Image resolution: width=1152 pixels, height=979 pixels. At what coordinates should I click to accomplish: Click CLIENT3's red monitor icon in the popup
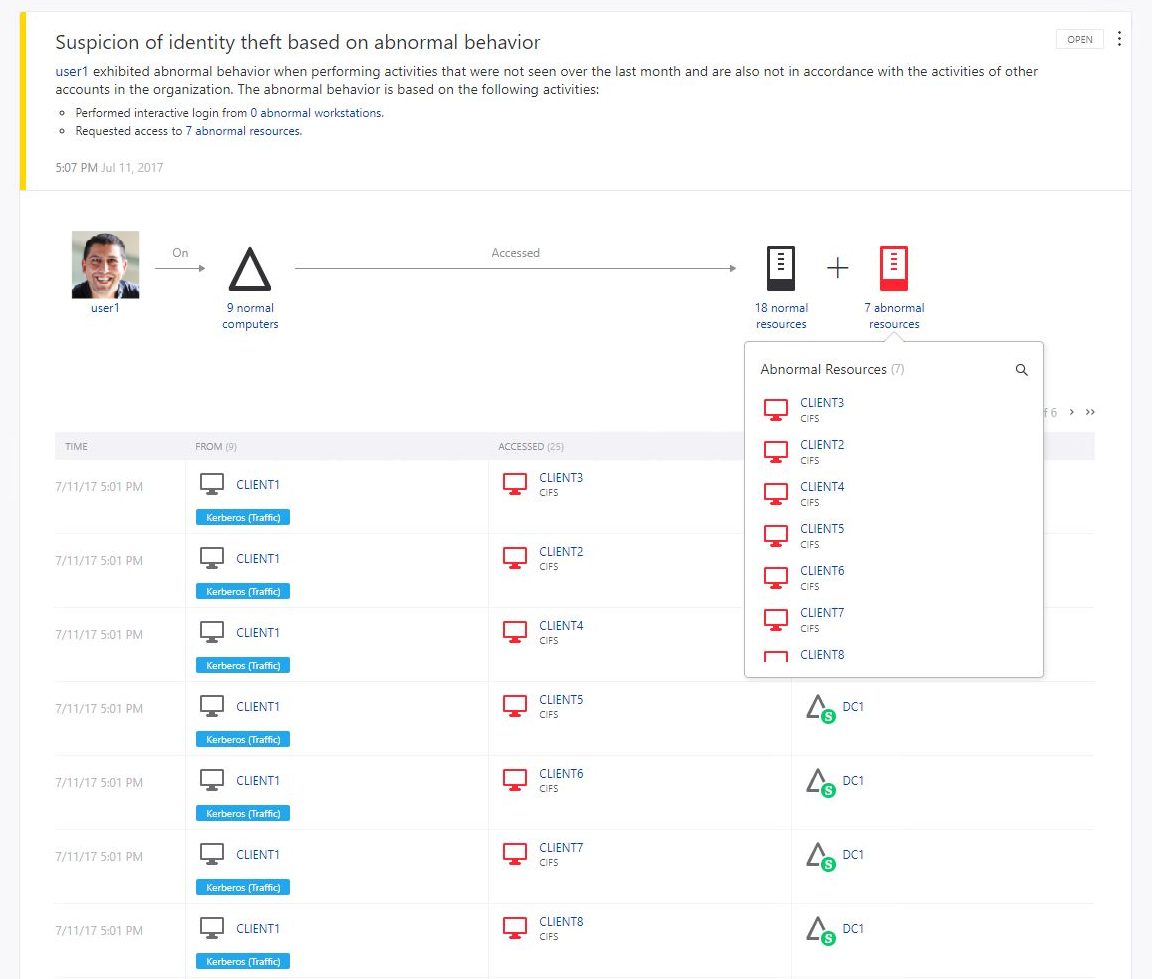coord(775,408)
